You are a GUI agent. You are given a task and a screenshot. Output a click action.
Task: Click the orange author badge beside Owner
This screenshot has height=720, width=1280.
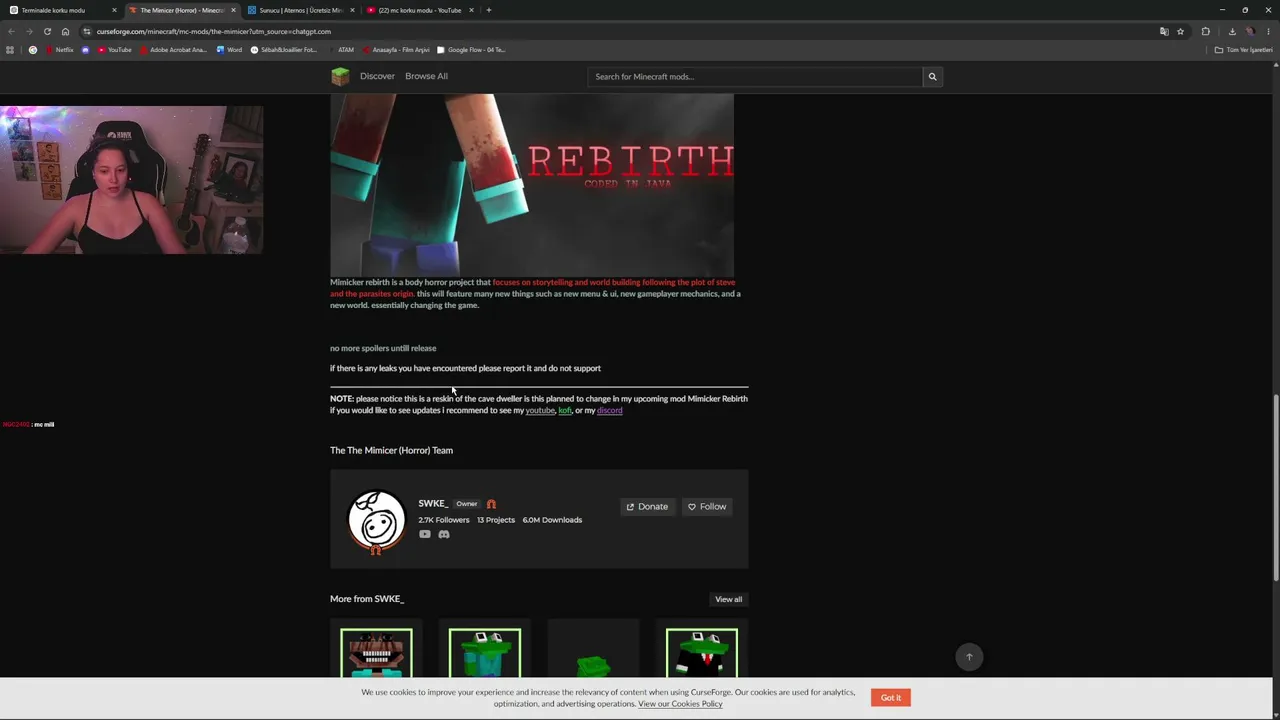491,504
